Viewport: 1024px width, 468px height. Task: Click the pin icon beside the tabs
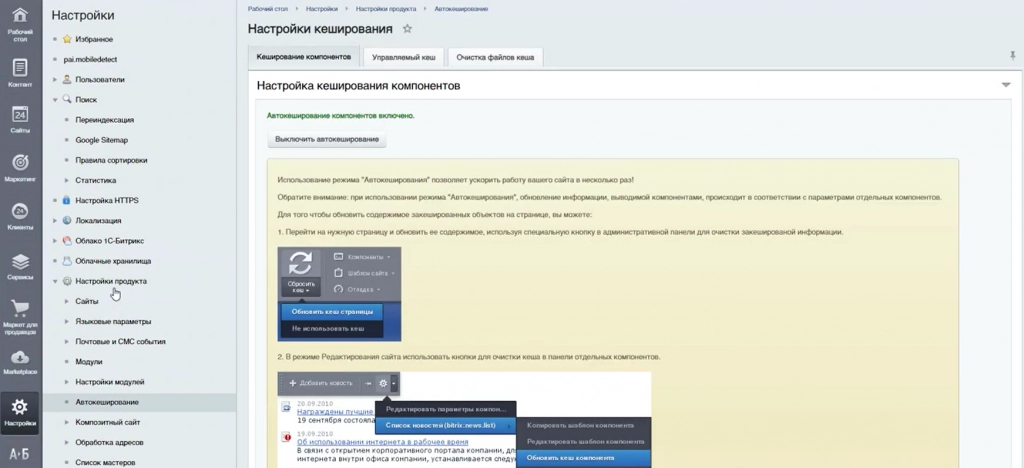pos(1012,56)
